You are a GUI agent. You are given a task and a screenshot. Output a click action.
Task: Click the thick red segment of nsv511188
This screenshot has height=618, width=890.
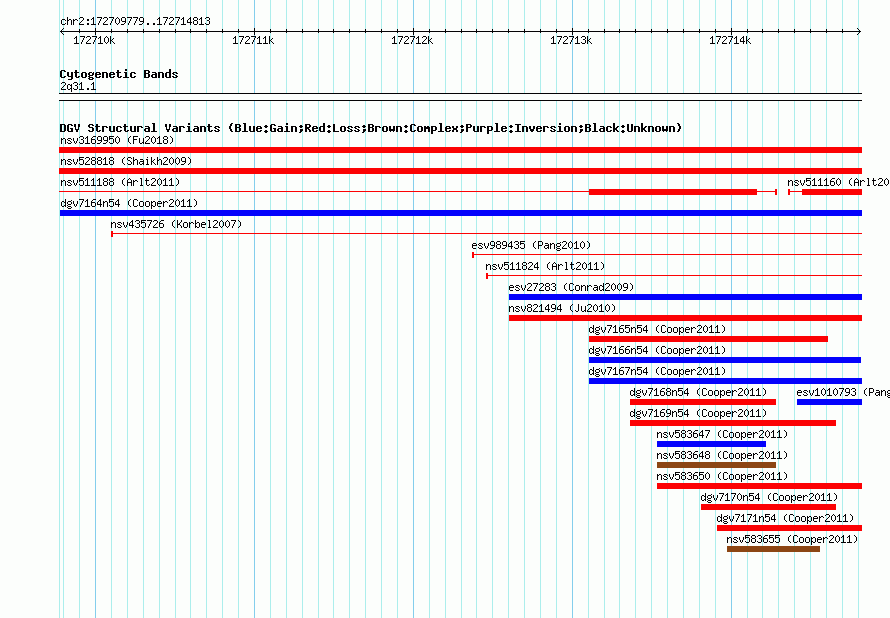pyautogui.click(x=673, y=192)
